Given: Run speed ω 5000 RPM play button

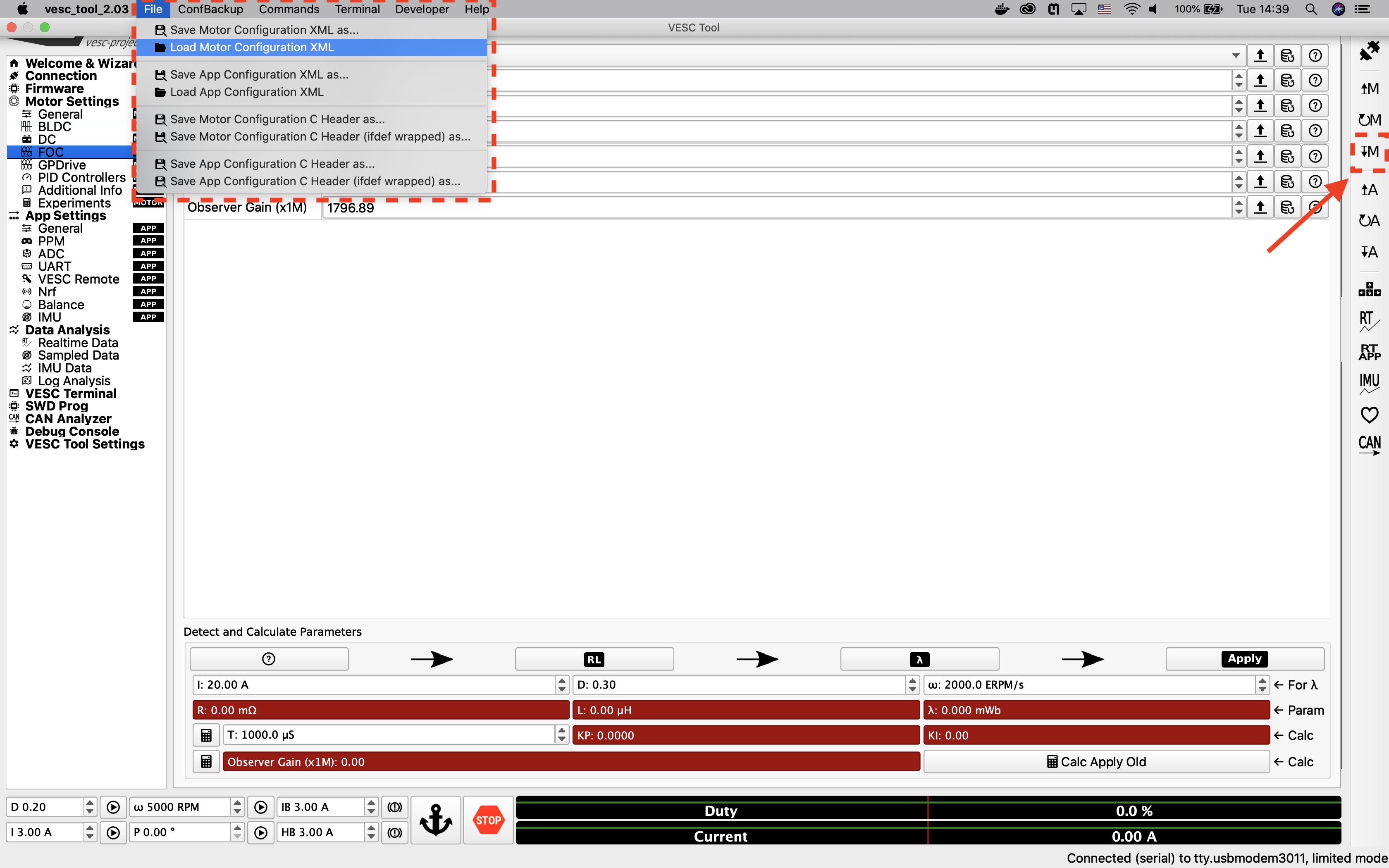Looking at the screenshot, I should click(260, 807).
